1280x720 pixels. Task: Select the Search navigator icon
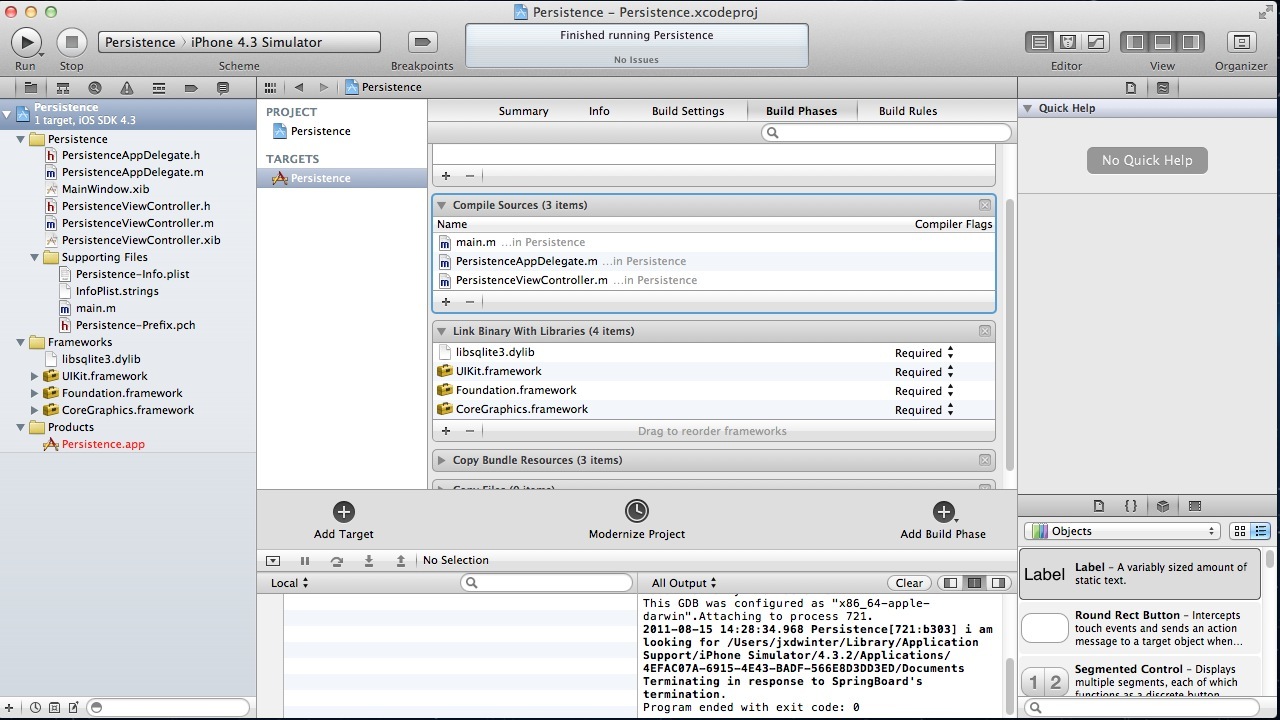[95, 88]
